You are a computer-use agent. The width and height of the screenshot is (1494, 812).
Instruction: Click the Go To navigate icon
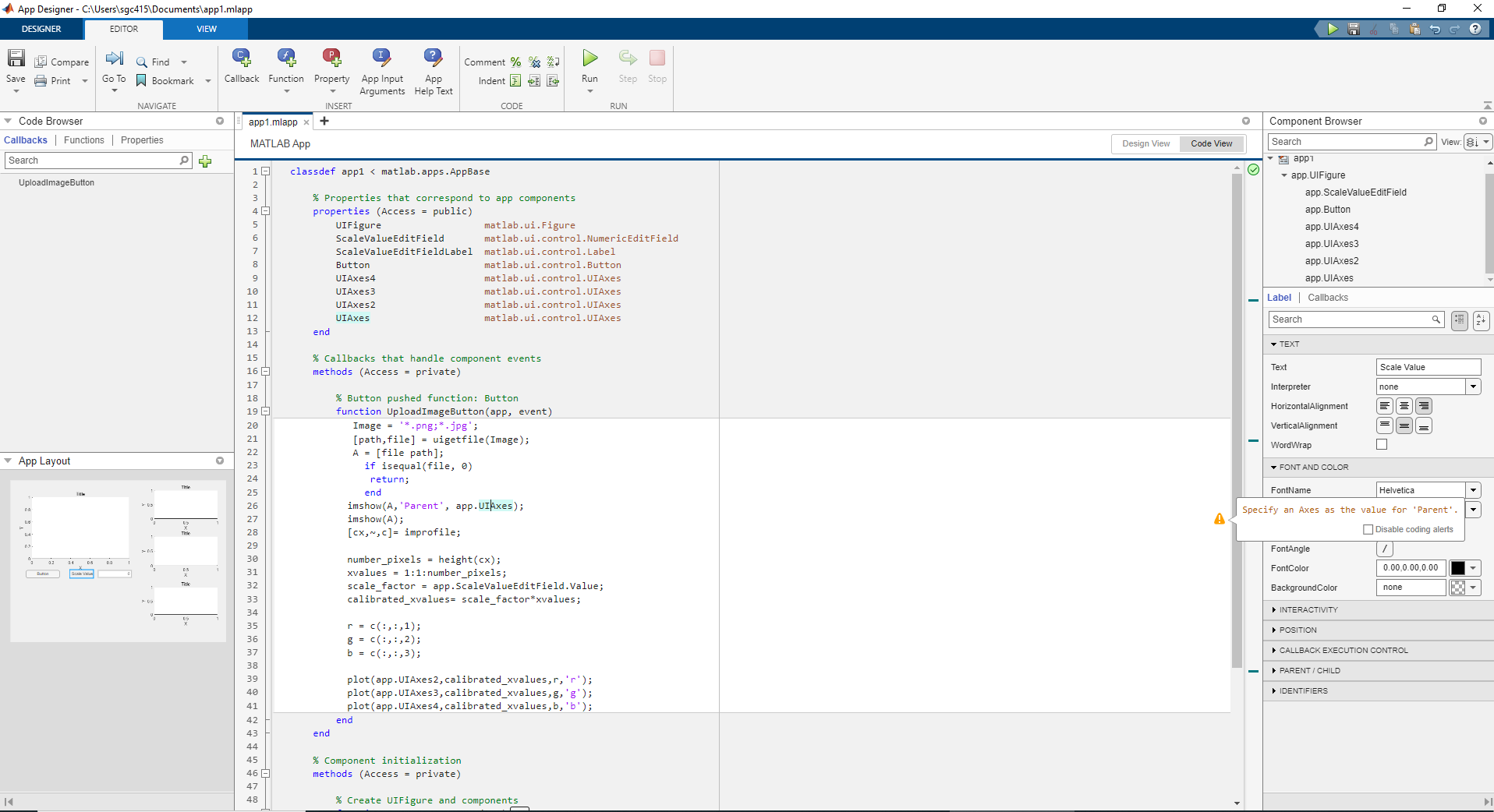(114, 58)
